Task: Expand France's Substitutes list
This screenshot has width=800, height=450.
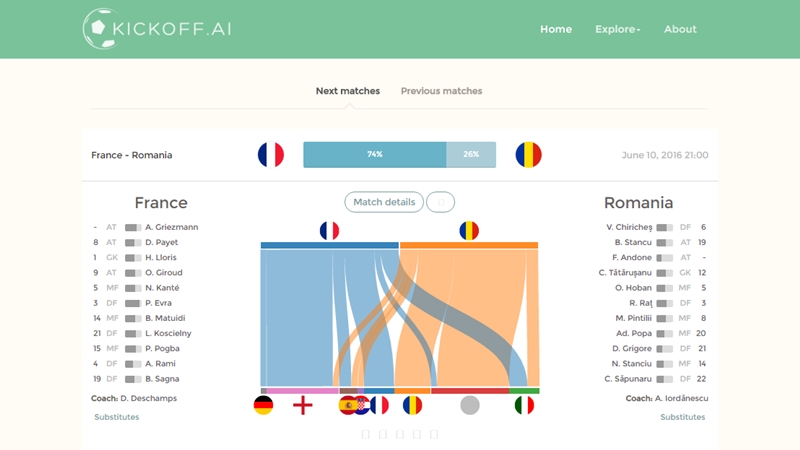Action: point(117,417)
